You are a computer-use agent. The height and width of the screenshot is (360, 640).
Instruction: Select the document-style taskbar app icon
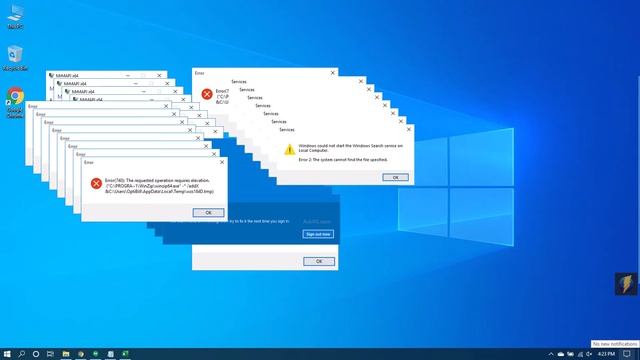[111, 354]
